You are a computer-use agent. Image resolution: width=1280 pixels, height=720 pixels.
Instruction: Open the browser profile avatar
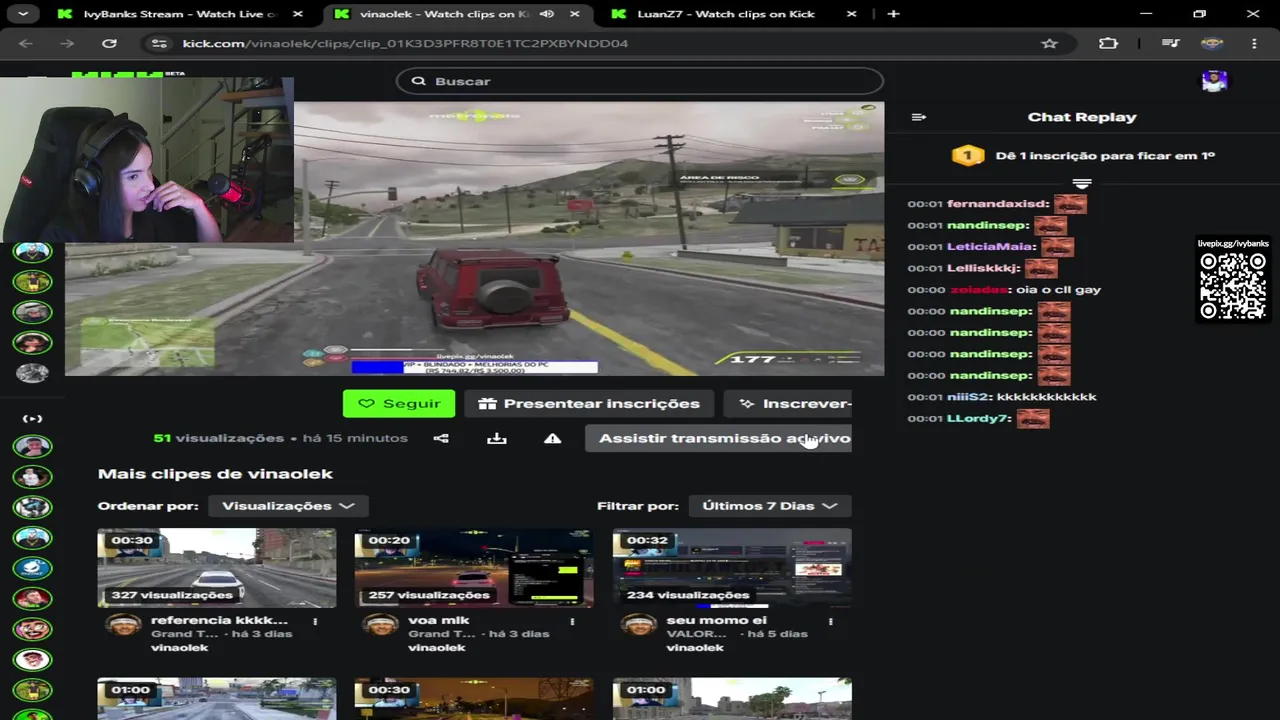tap(1212, 44)
